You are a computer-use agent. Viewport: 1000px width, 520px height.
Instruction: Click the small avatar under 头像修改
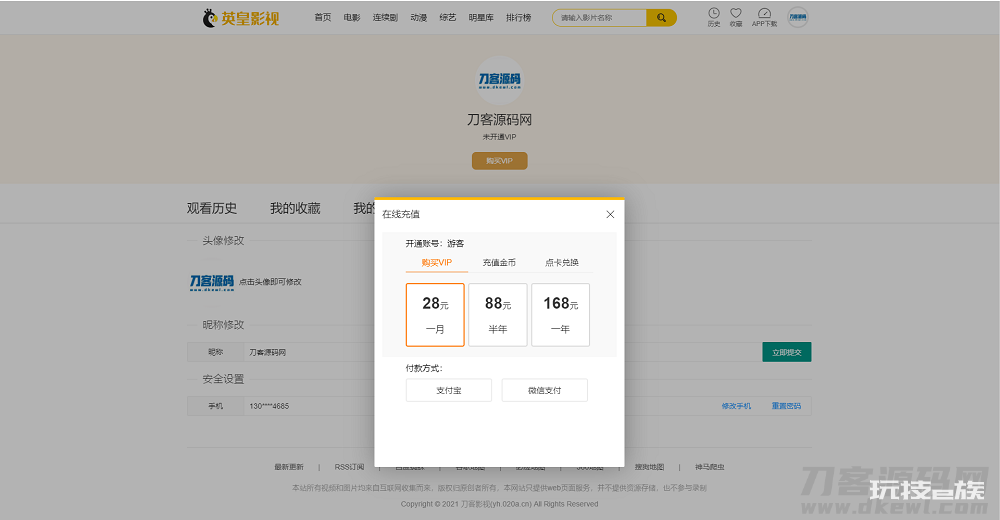point(212,282)
